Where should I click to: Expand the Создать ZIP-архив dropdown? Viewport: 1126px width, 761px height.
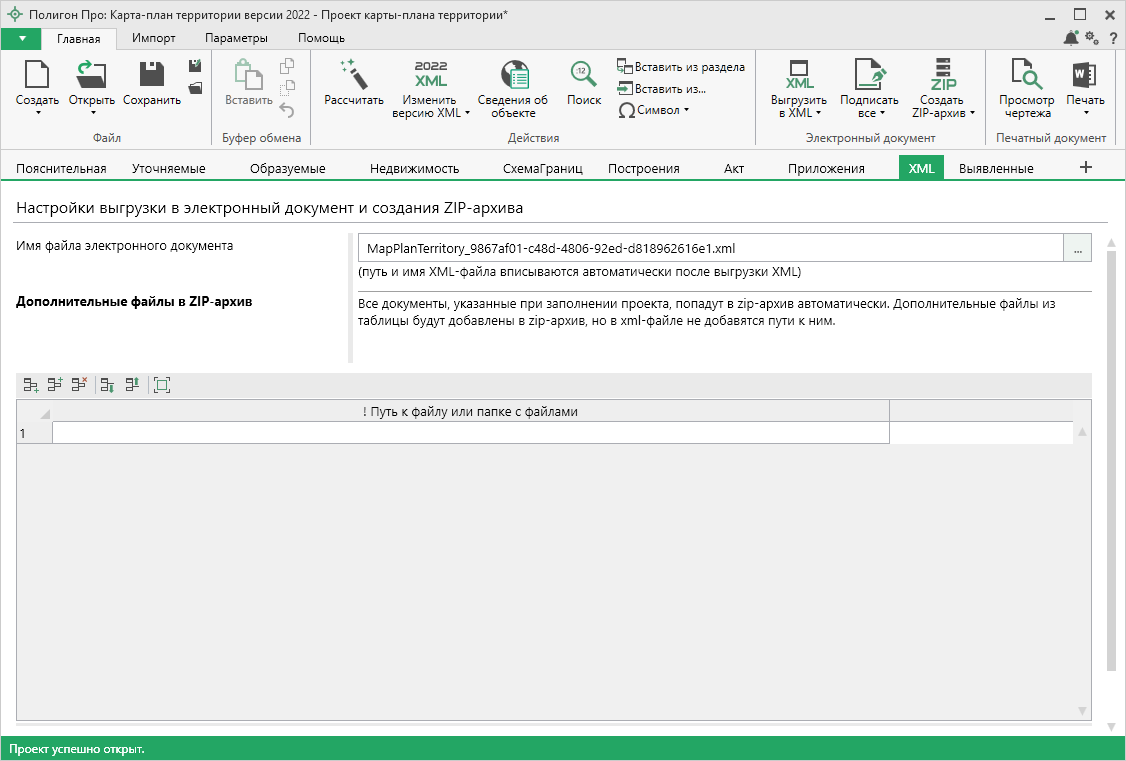[972, 113]
